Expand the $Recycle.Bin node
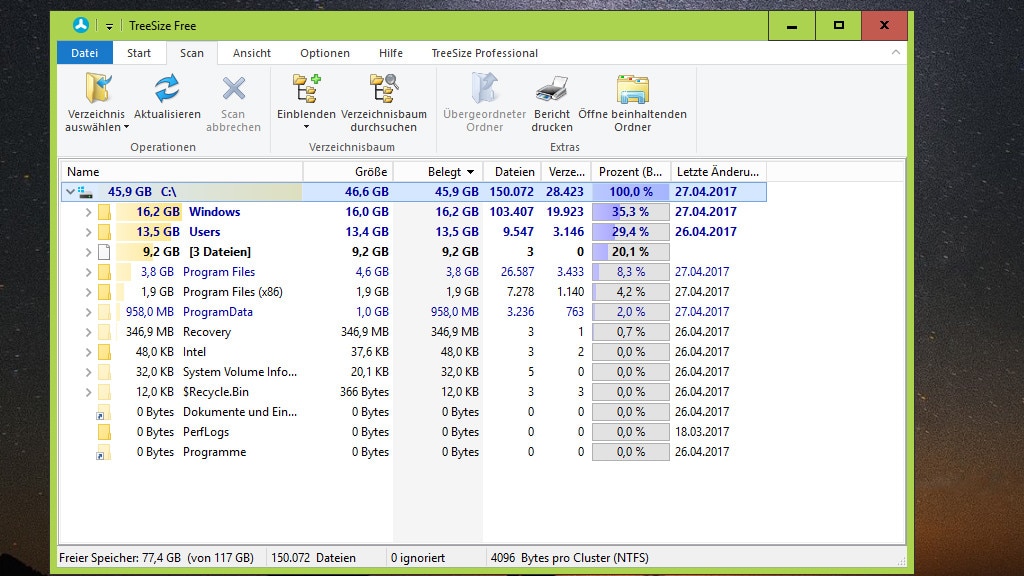 [x=88, y=392]
